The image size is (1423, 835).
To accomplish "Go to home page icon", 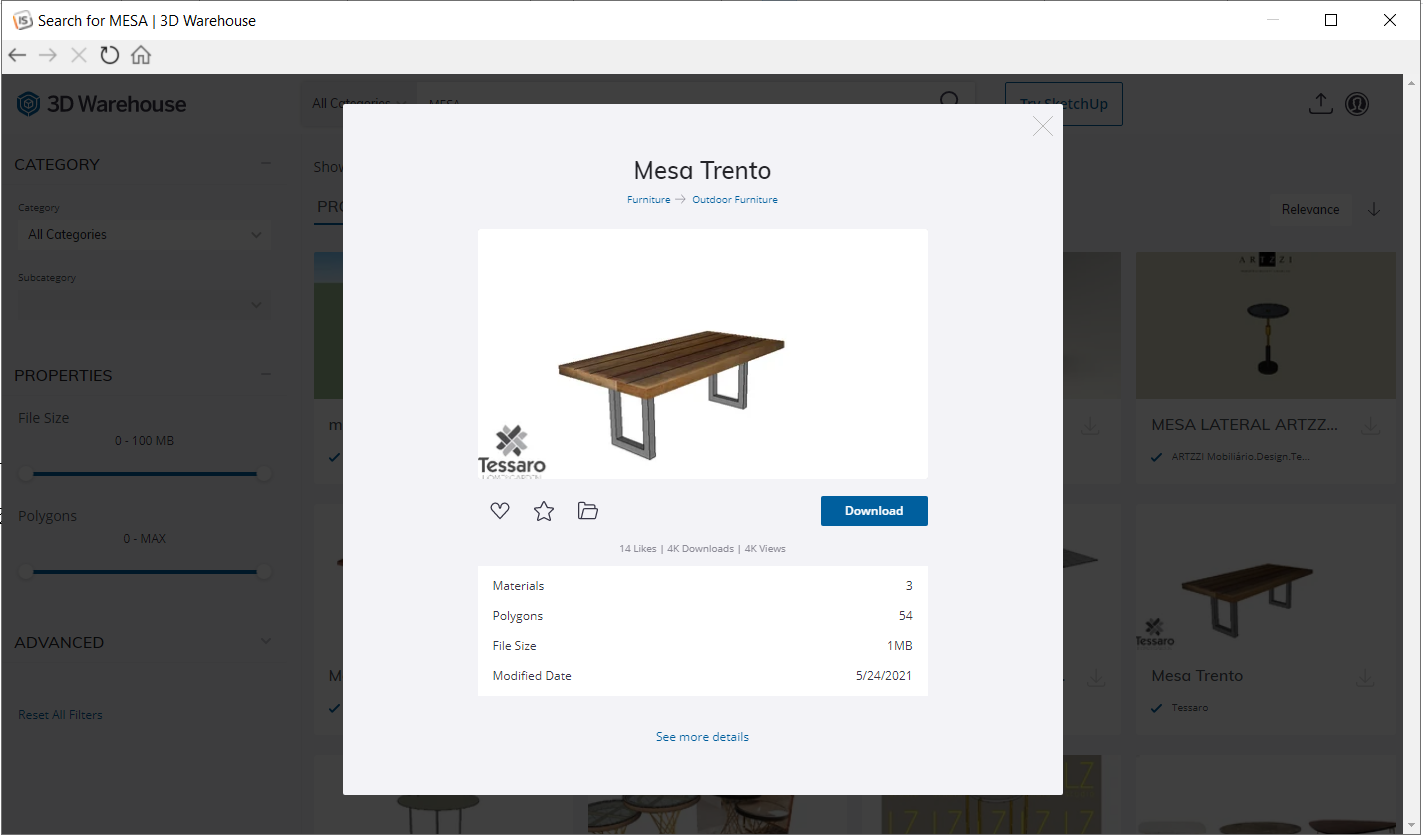I will (141, 55).
